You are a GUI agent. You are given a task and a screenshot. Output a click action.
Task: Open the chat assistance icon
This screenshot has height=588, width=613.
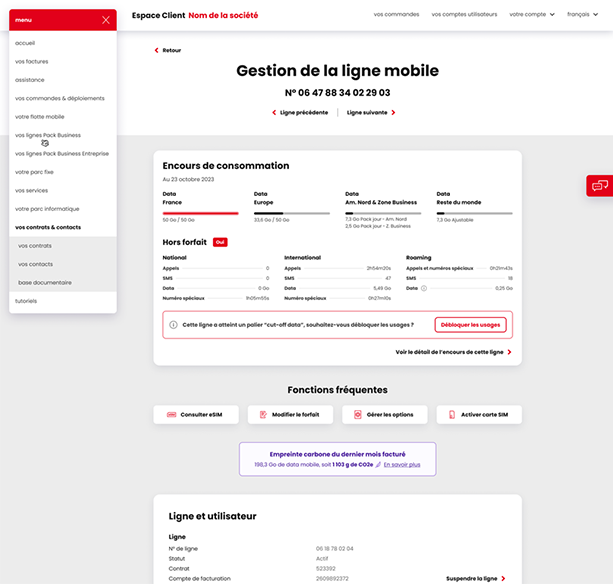600,185
